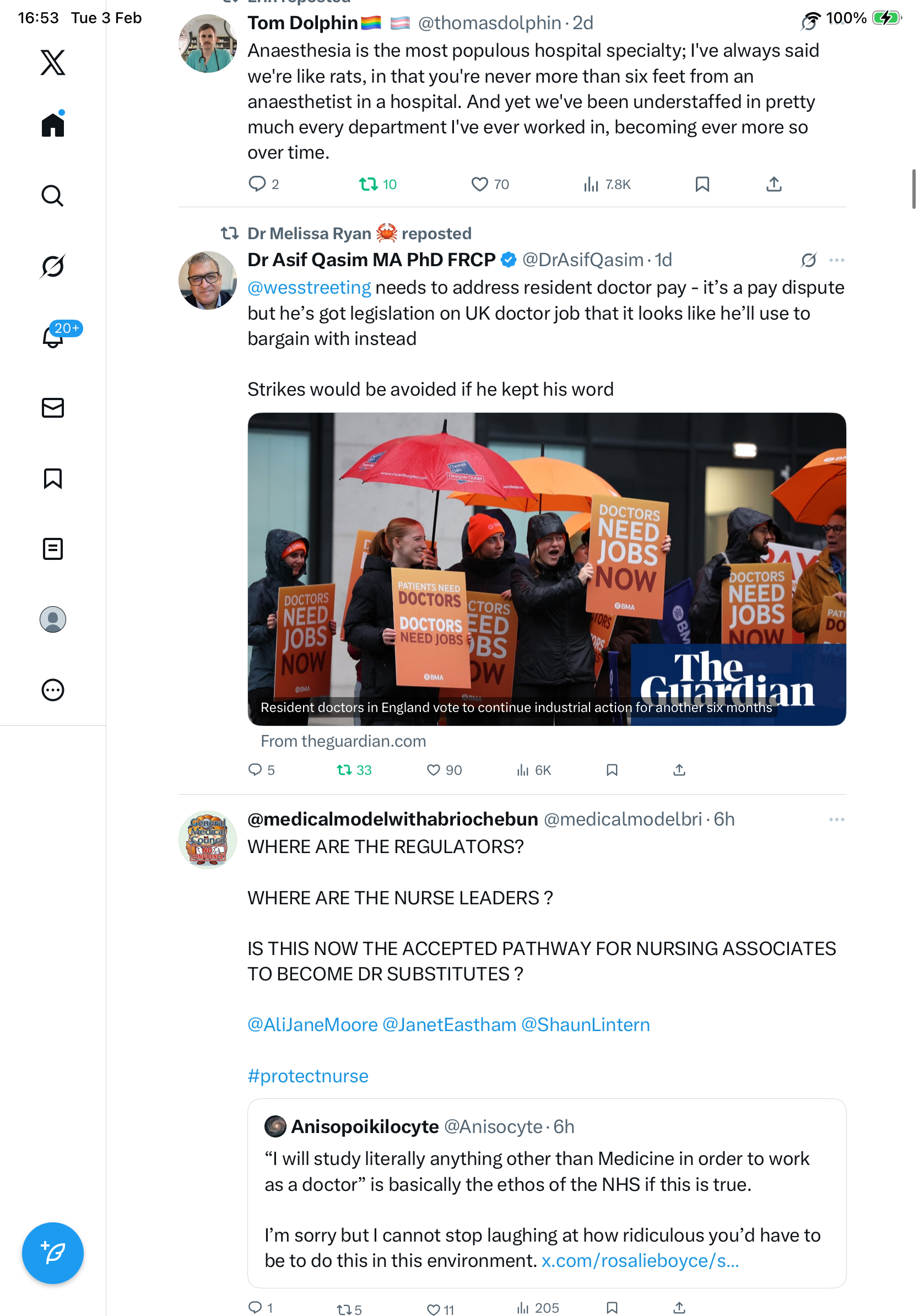Open @wesstreeting mention link

tap(309, 287)
